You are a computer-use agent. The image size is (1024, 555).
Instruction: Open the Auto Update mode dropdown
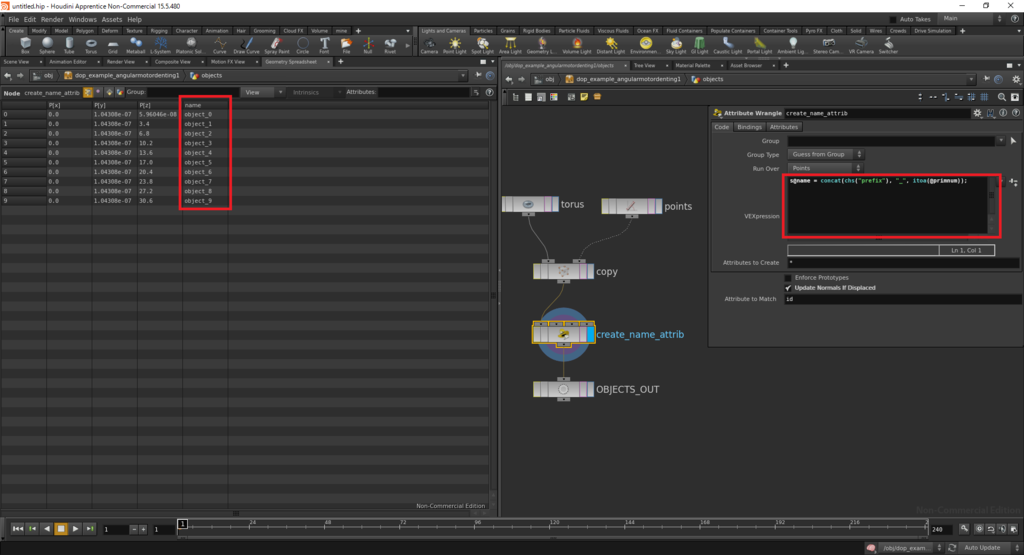click(987, 548)
